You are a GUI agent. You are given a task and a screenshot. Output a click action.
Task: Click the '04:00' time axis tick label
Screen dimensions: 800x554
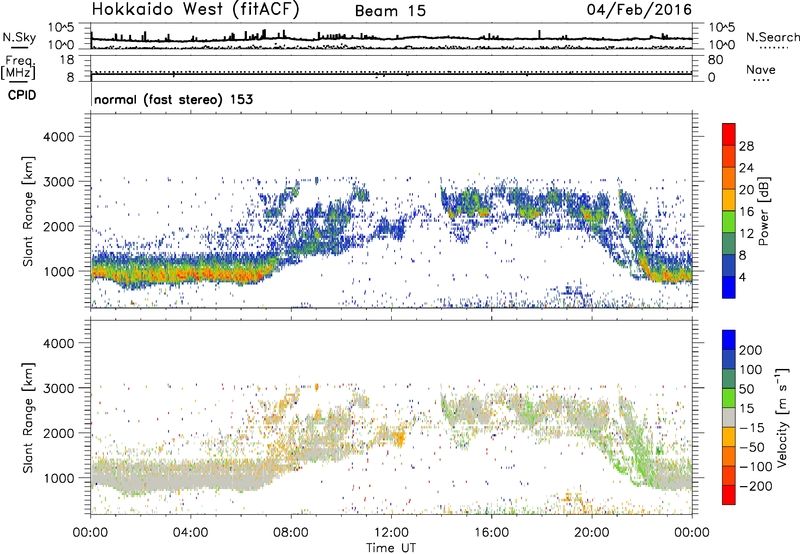click(191, 533)
